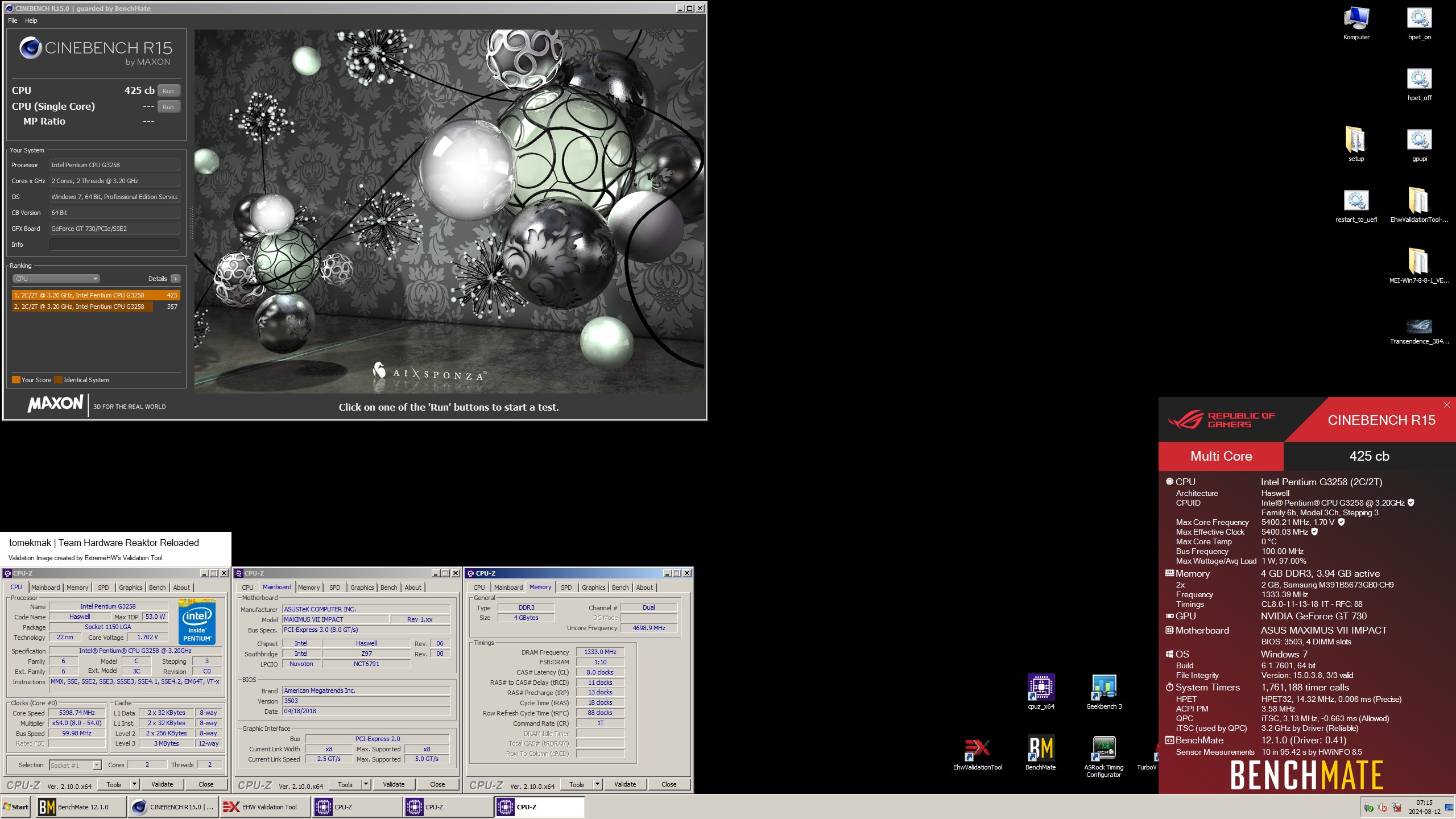
Task: Run the CPU Single Core test
Action: point(168,107)
